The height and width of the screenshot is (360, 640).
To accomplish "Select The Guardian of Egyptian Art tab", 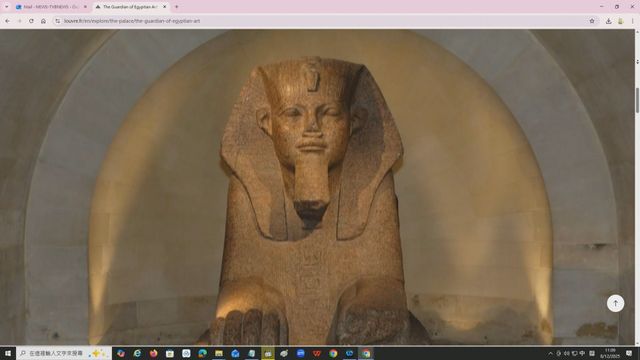I will pos(130,7).
